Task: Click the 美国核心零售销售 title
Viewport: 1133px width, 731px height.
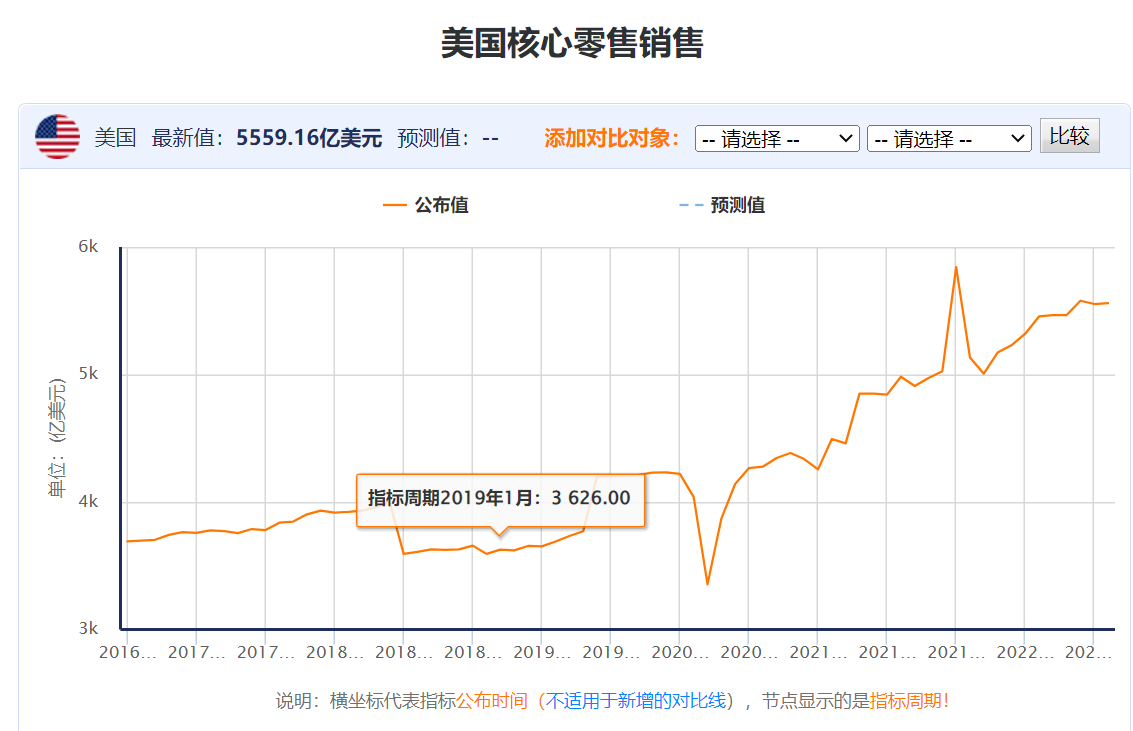Action: [x=566, y=42]
